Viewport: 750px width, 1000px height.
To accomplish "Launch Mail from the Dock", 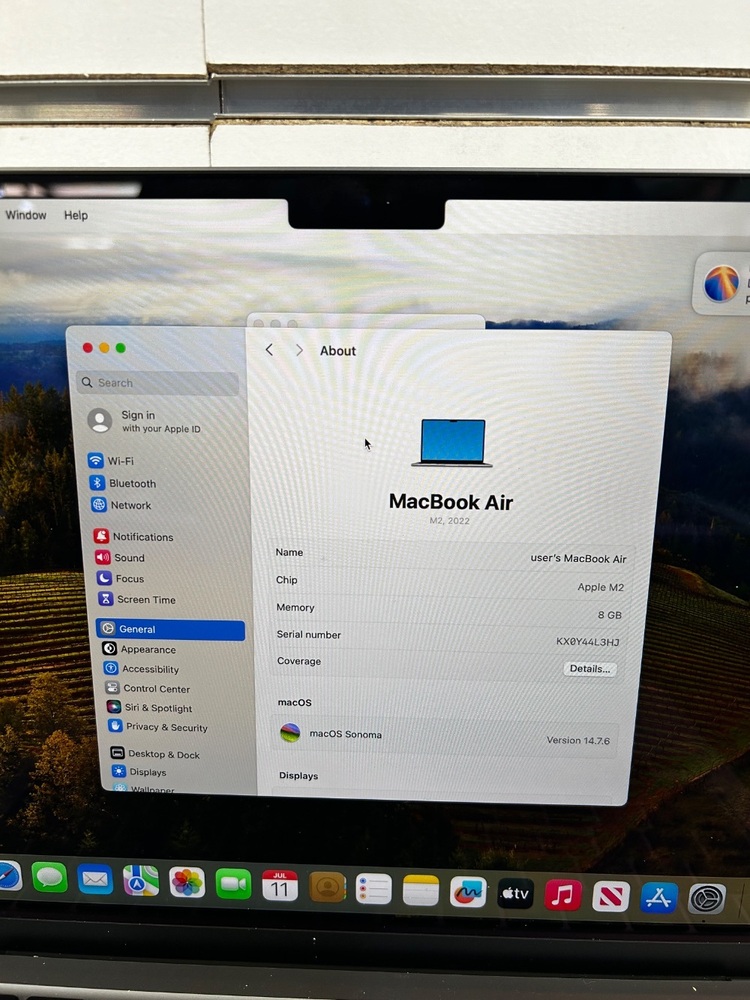I will (95, 880).
